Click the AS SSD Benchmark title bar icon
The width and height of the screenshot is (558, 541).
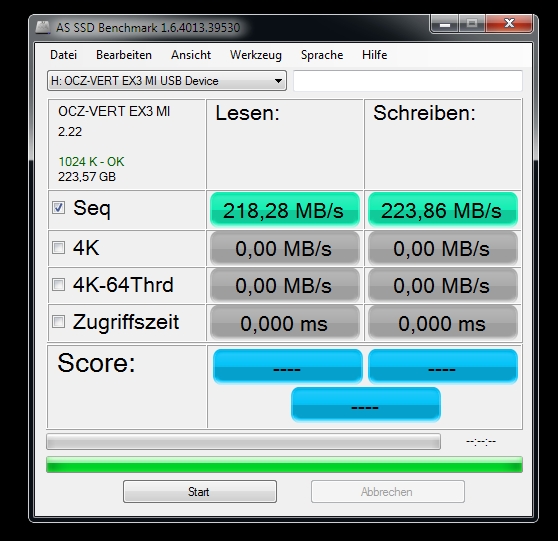[x=43, y=27]
